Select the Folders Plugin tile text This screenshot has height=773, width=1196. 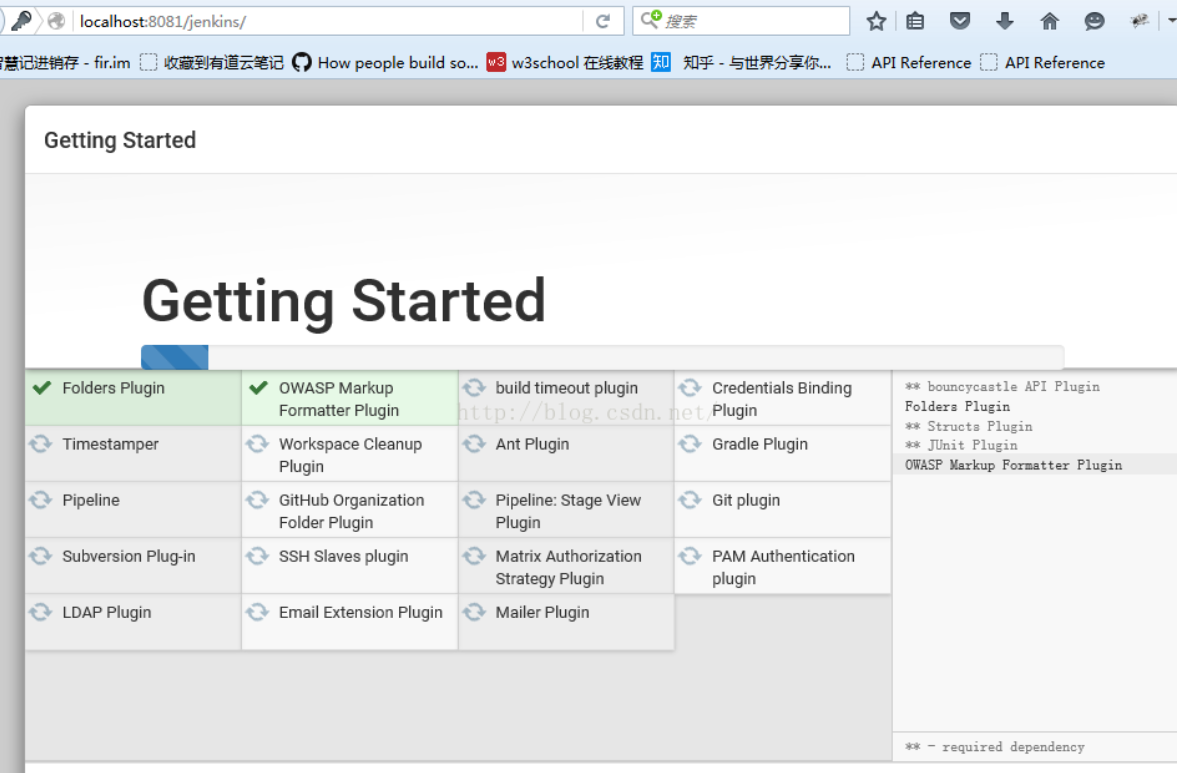pyautogui.click(x=114, y=388)
